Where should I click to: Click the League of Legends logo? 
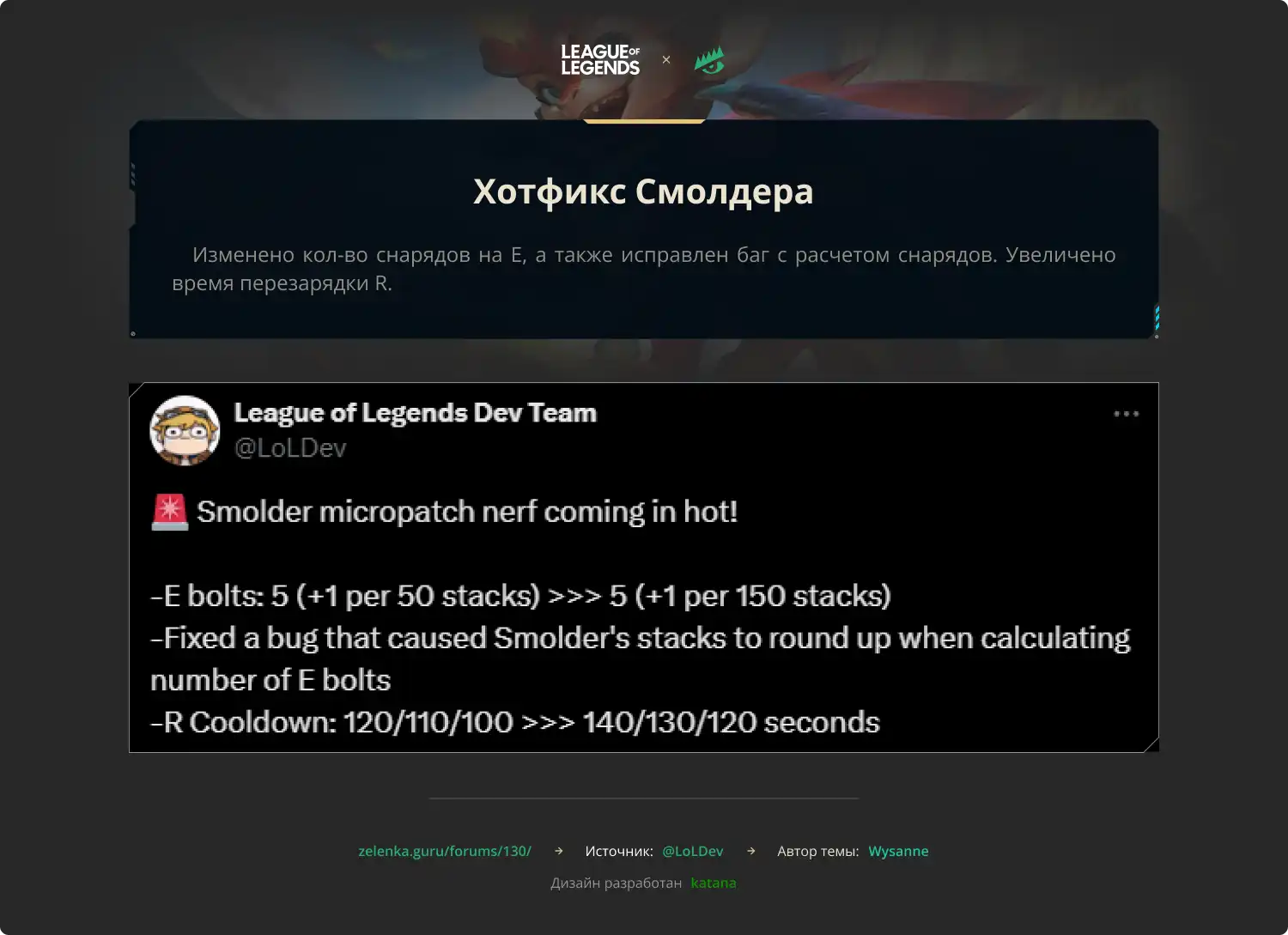click(x=600, y=60)
